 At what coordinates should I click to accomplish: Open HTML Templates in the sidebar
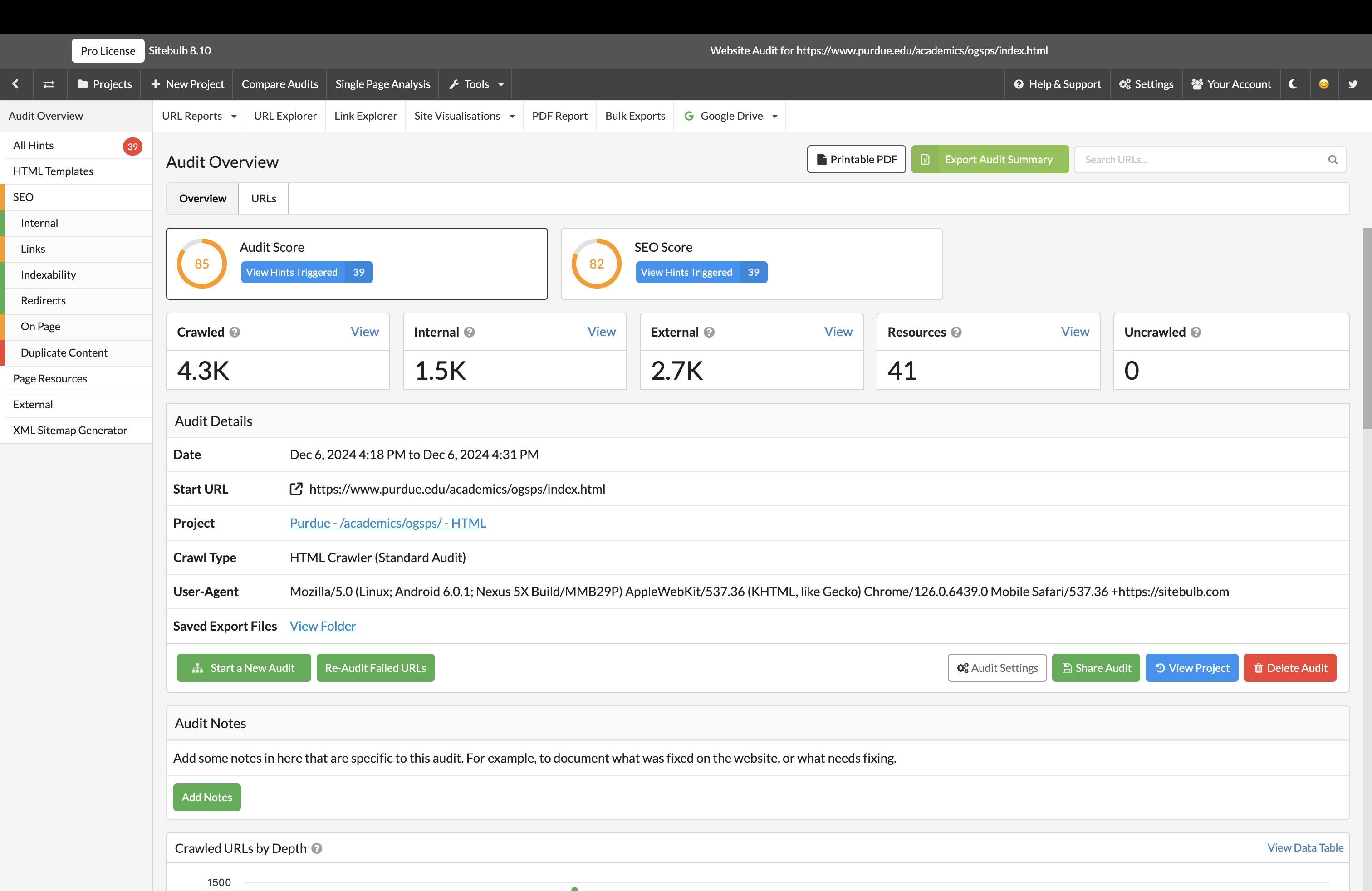click(x=76, y=171)
